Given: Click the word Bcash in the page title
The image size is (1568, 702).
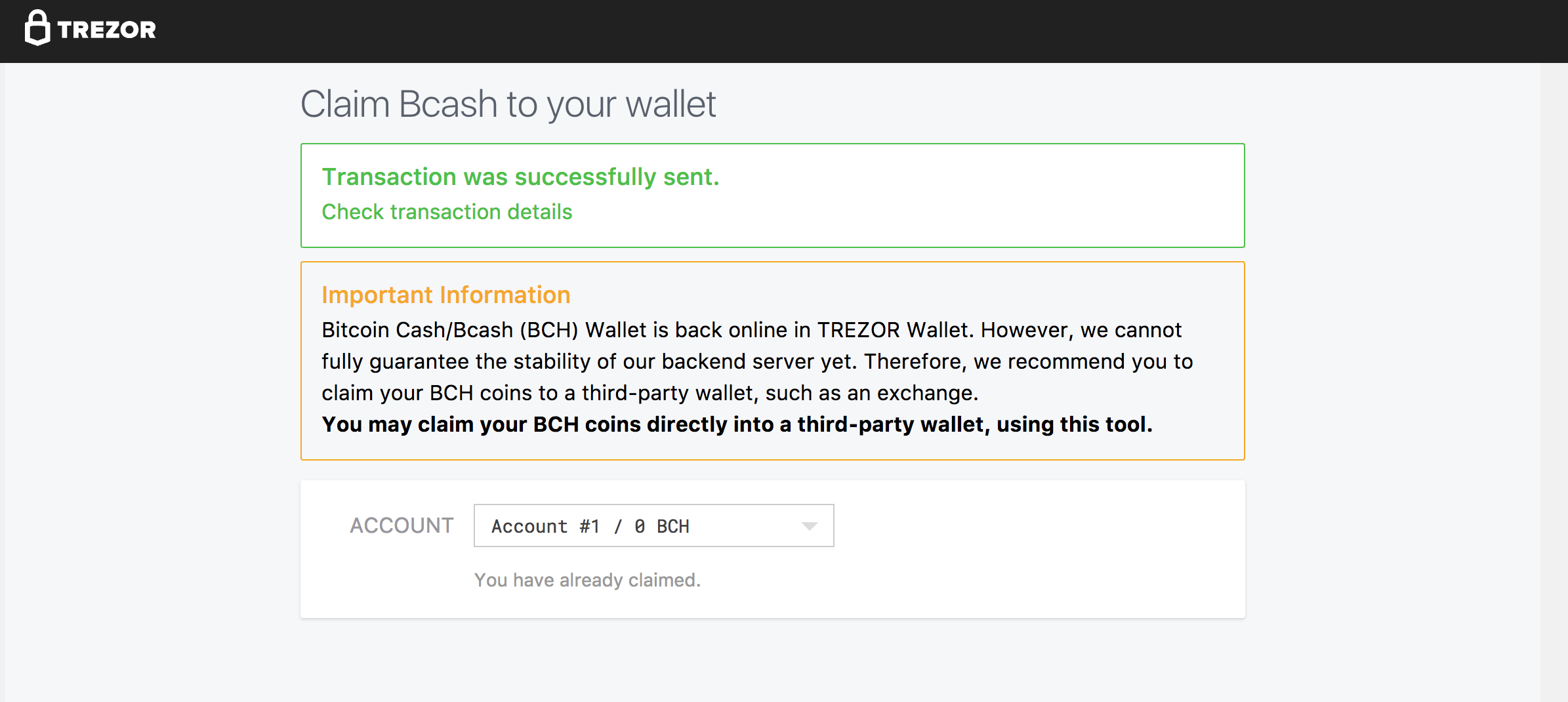Looking at the screenshot, I should (448, 104).
